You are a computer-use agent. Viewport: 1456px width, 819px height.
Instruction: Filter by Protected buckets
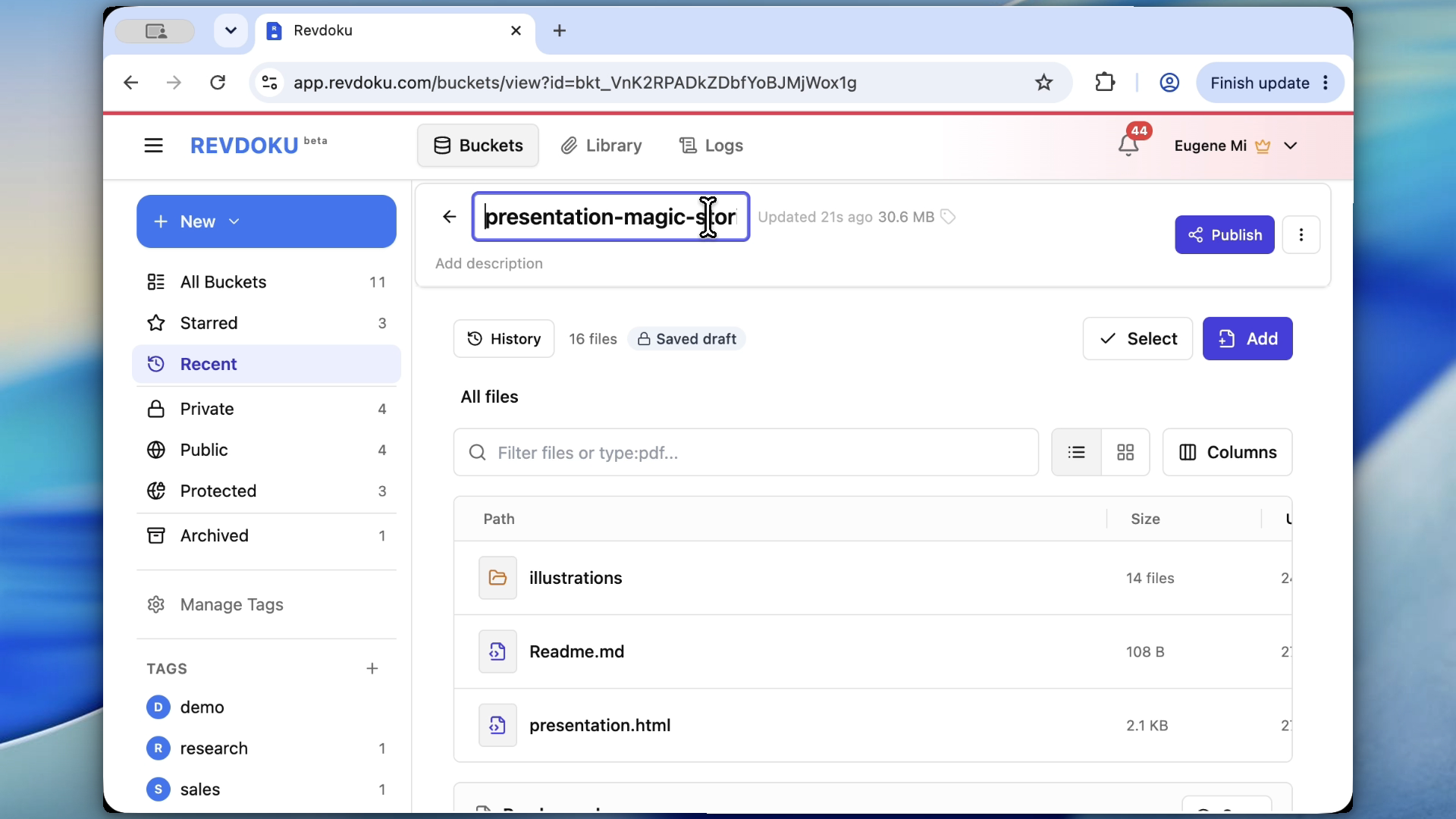[x=266, y=491]
